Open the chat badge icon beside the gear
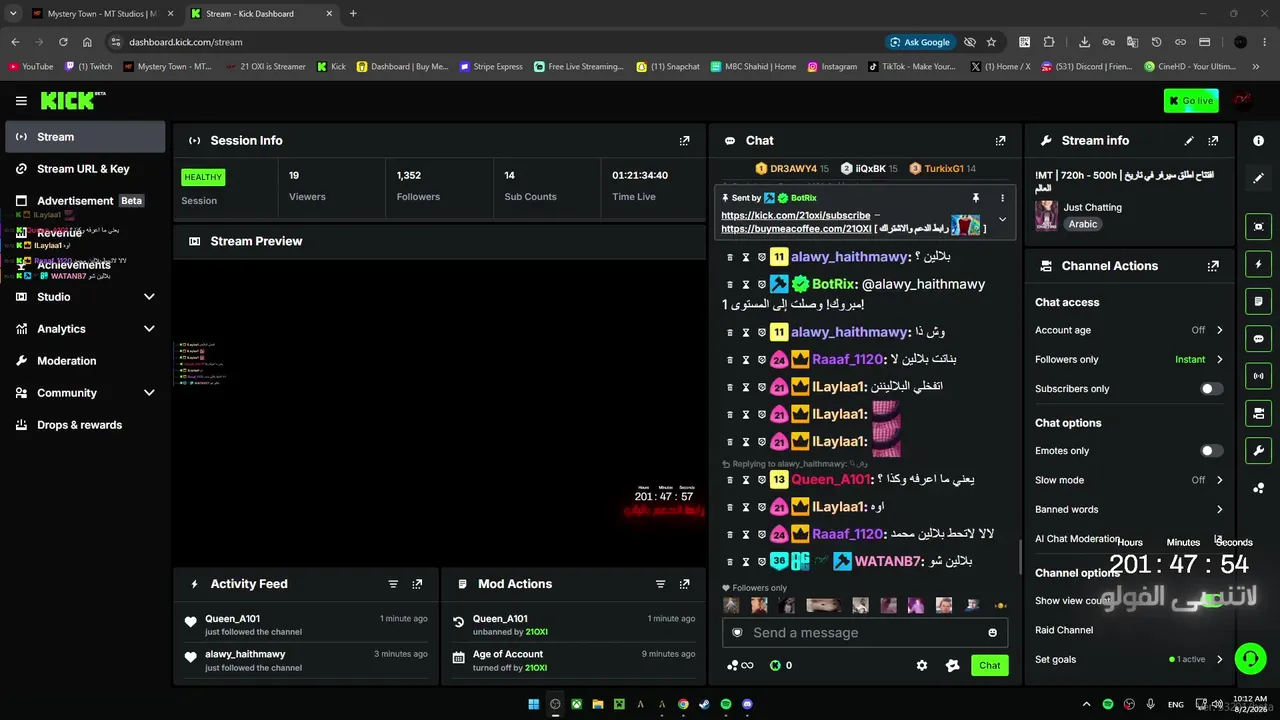The width and height of the screenshot is (1280, 720). pyautogui.click(x=952, y=665)
